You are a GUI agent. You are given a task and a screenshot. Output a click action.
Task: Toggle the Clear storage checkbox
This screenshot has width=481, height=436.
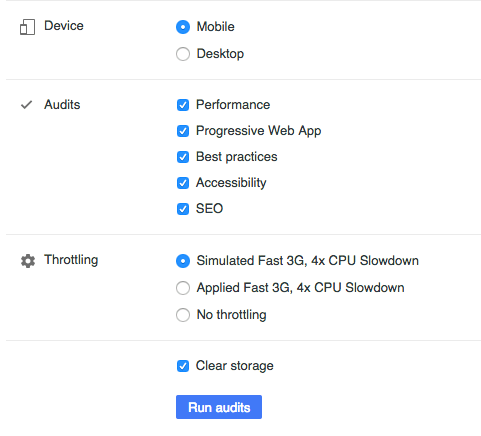[183, 366]
